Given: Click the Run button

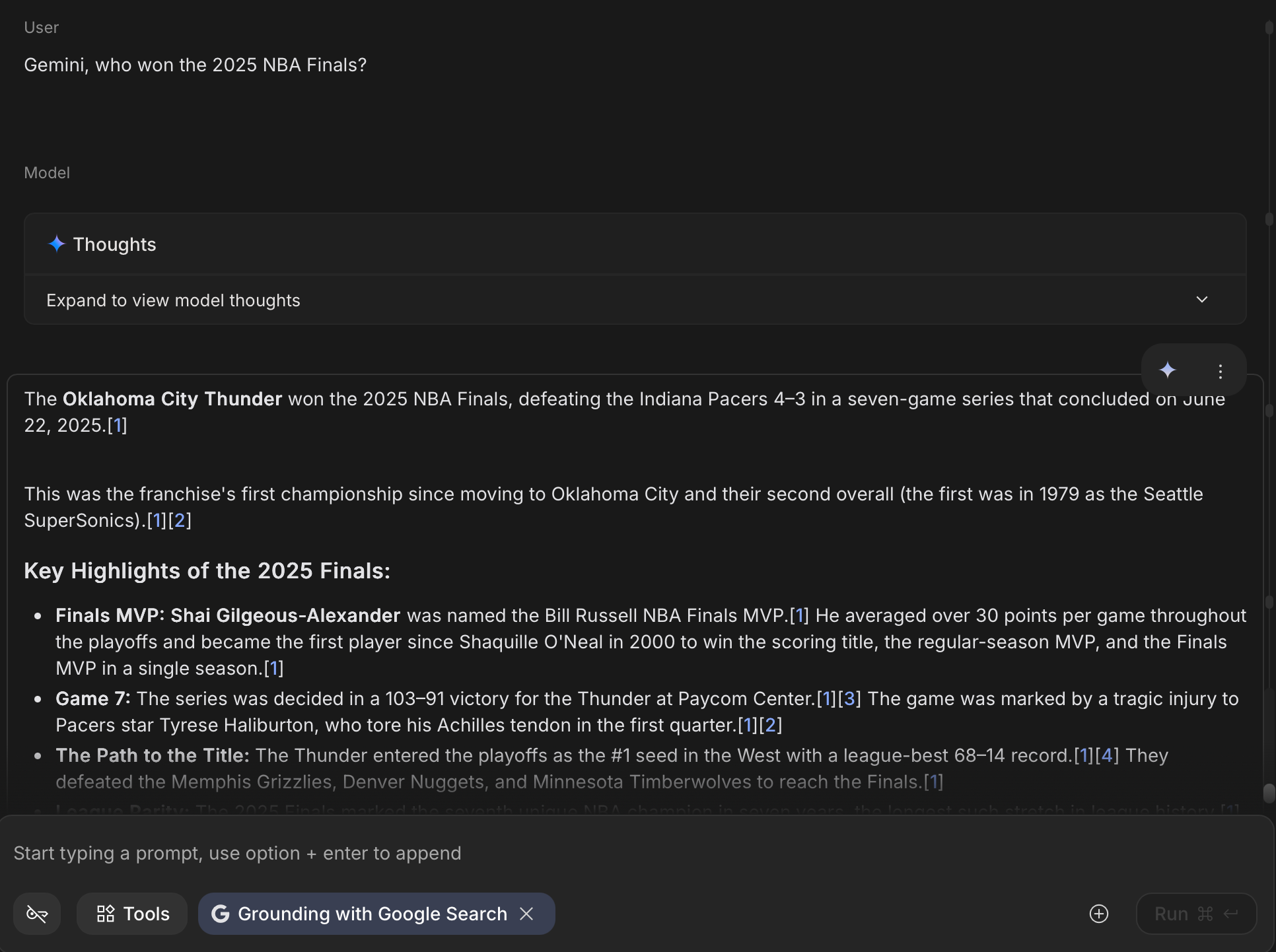Looking at the screenshot, I should (1196, 914).
